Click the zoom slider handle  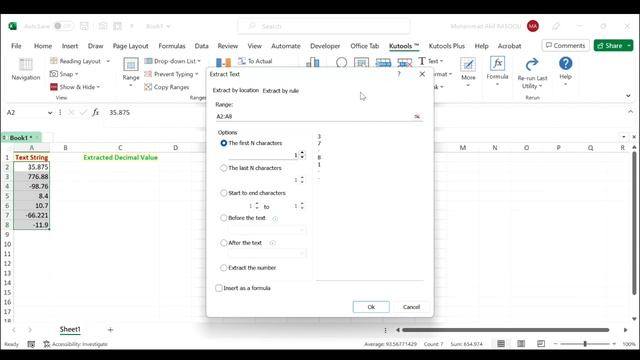[x=585, y=344]
